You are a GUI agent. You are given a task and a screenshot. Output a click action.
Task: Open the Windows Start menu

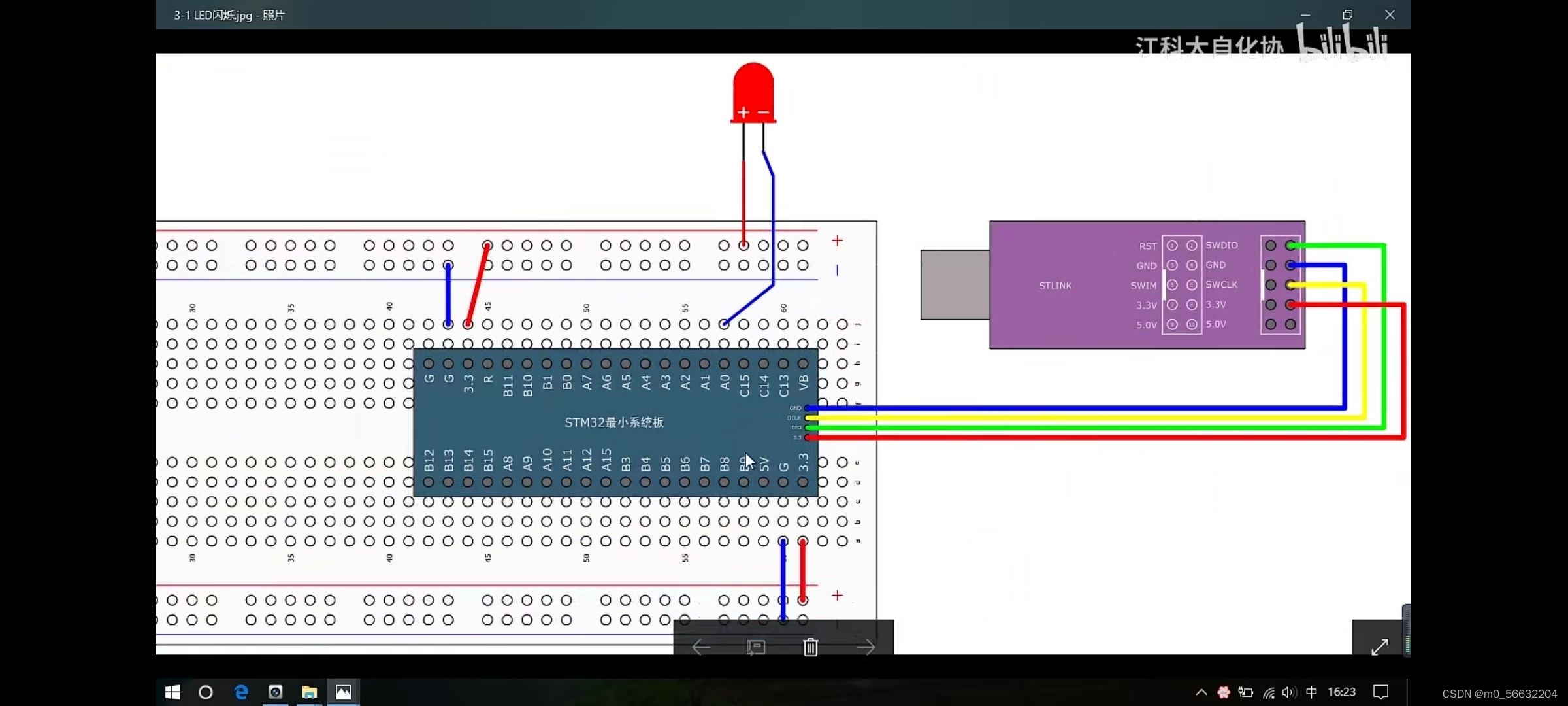pyautogui.click(x=172, y=692)
